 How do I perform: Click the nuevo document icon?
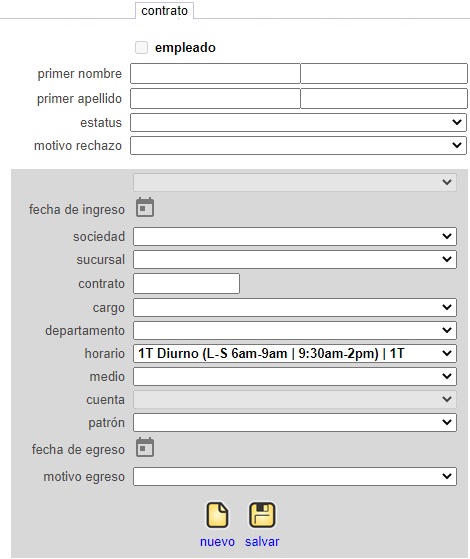pyautogui.click(x=217, y=515)
